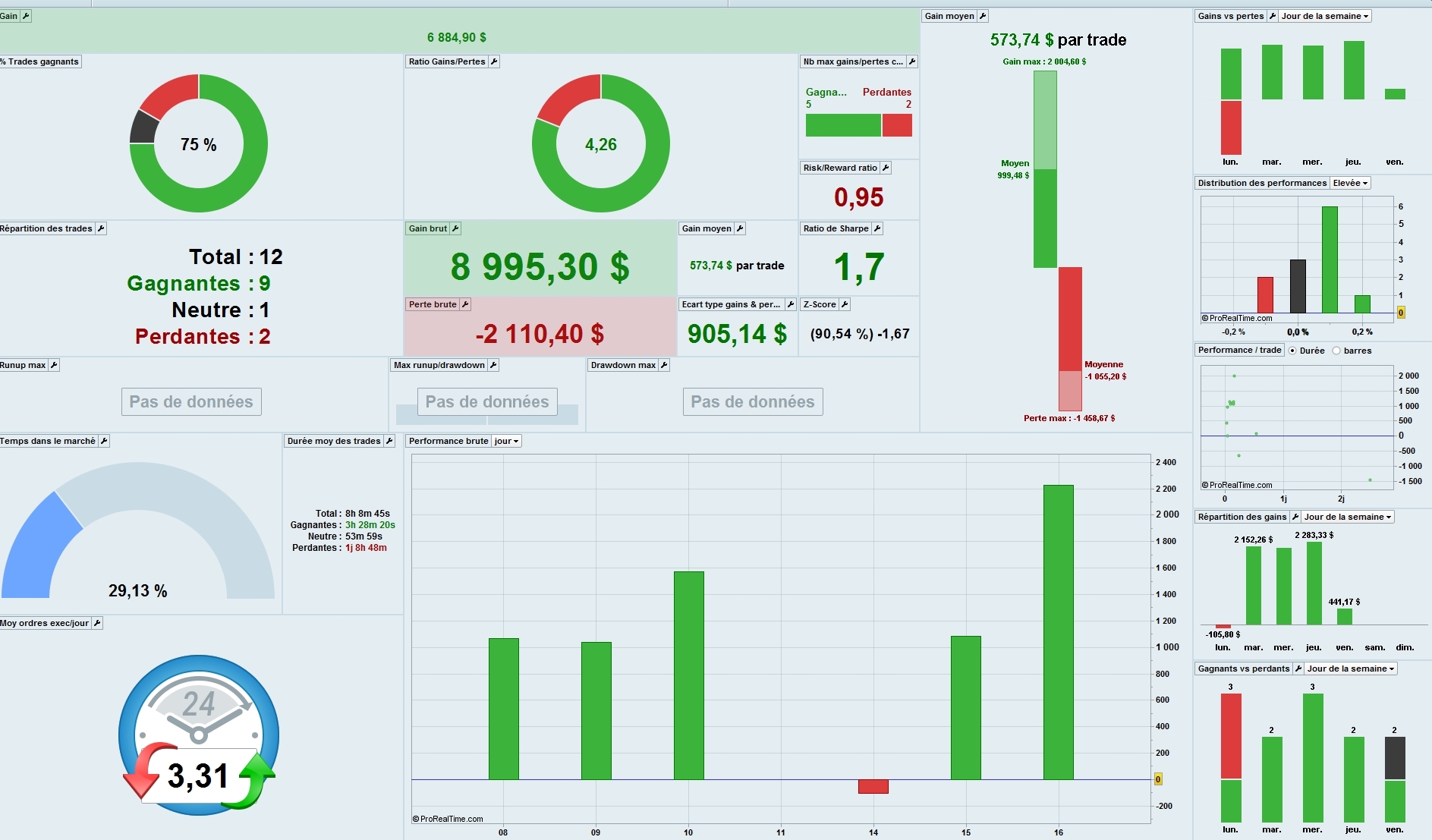The image size is (1432, 840).
Task: Click the Total : 12 trades text
Action: pos(236,256)
